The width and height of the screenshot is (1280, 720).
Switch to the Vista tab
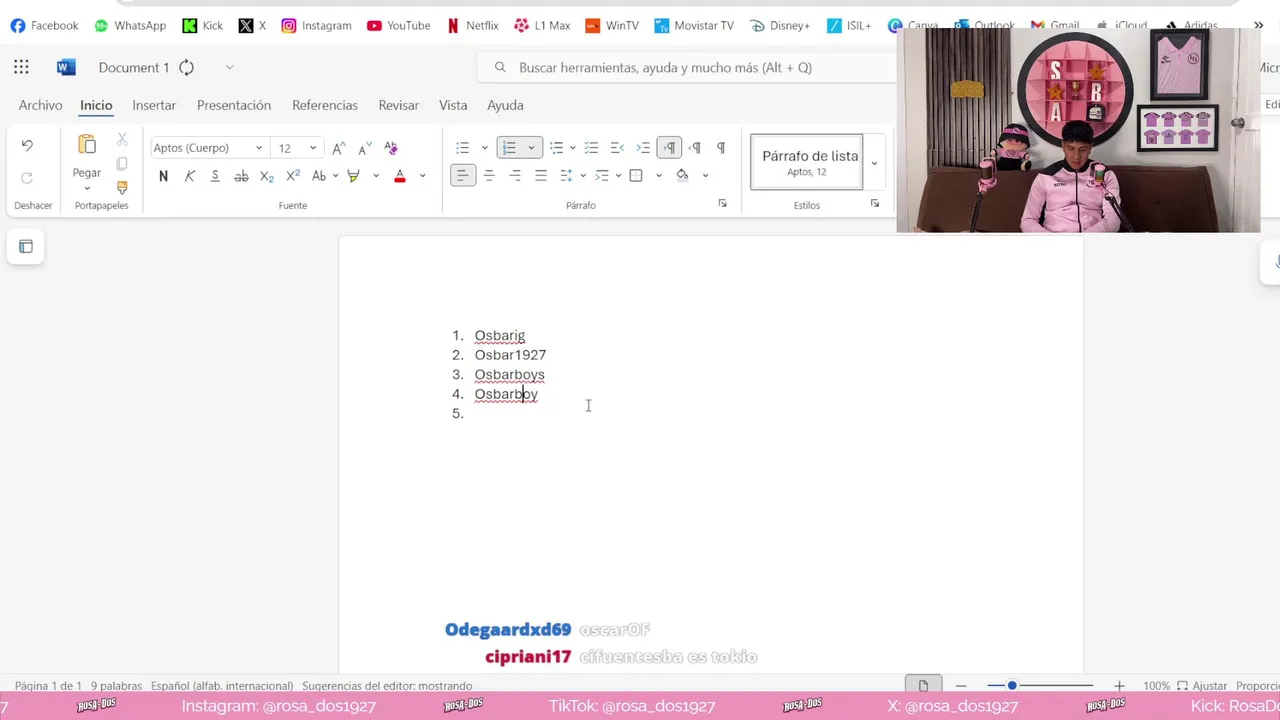453,105
